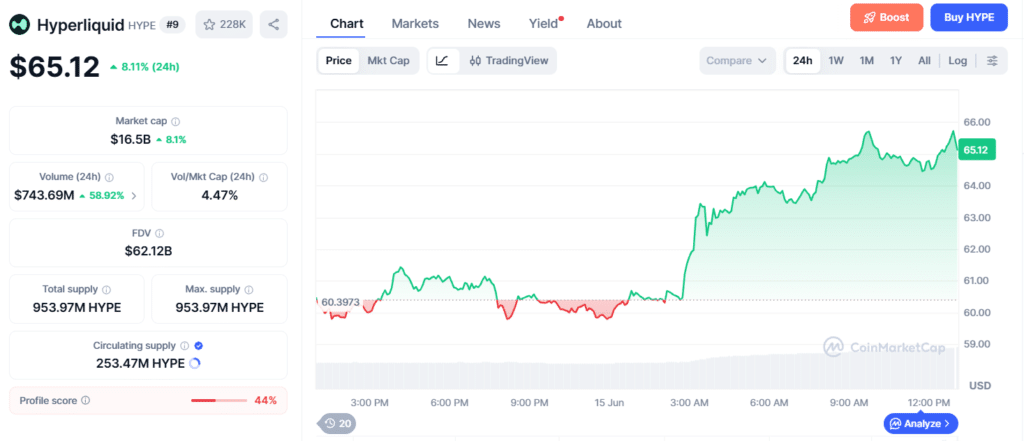The height and width of the screenshot is (441, 1024).
Task: Open info tooltip next to Total supply
Action: (106, 289)
